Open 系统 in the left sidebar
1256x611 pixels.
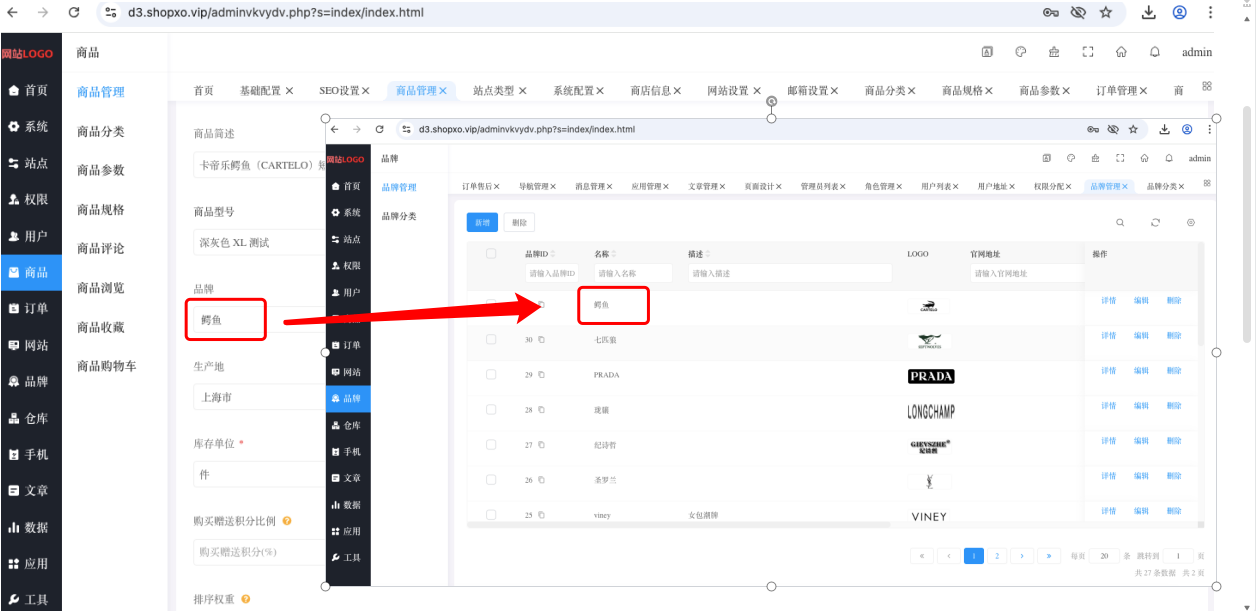(30, 127)
